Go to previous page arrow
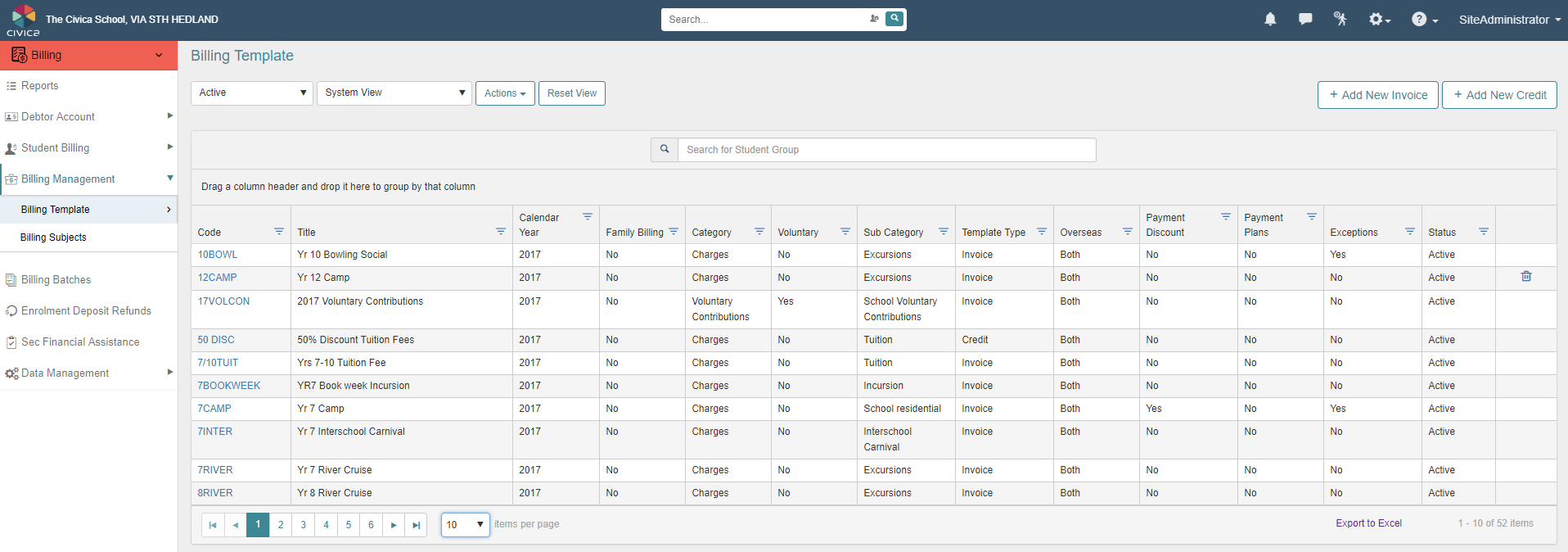This screenshot has width=1568, height=552. [236, 525]
